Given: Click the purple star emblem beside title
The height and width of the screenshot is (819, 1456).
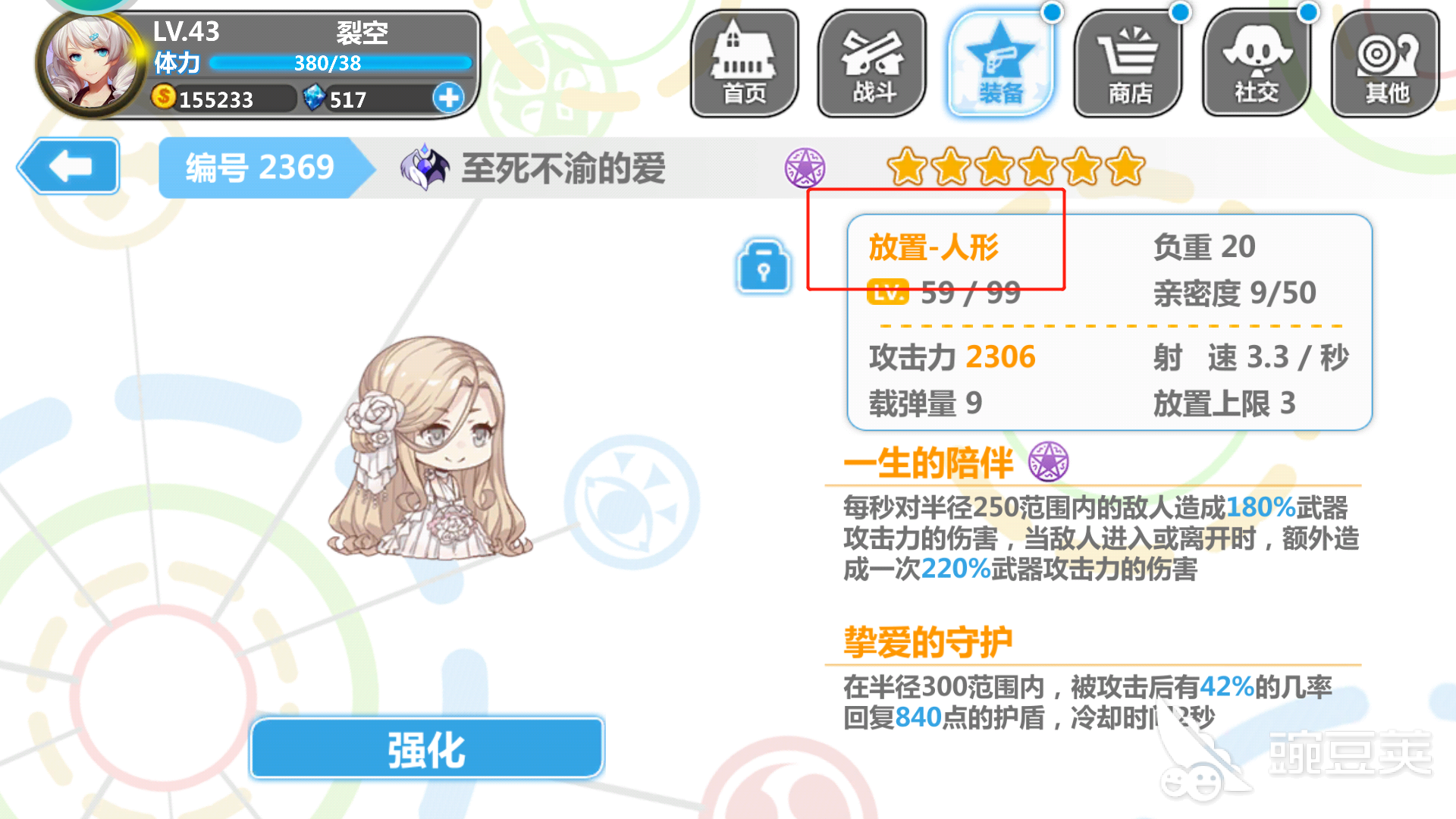Looking at the screenshot, I should 805,168.
